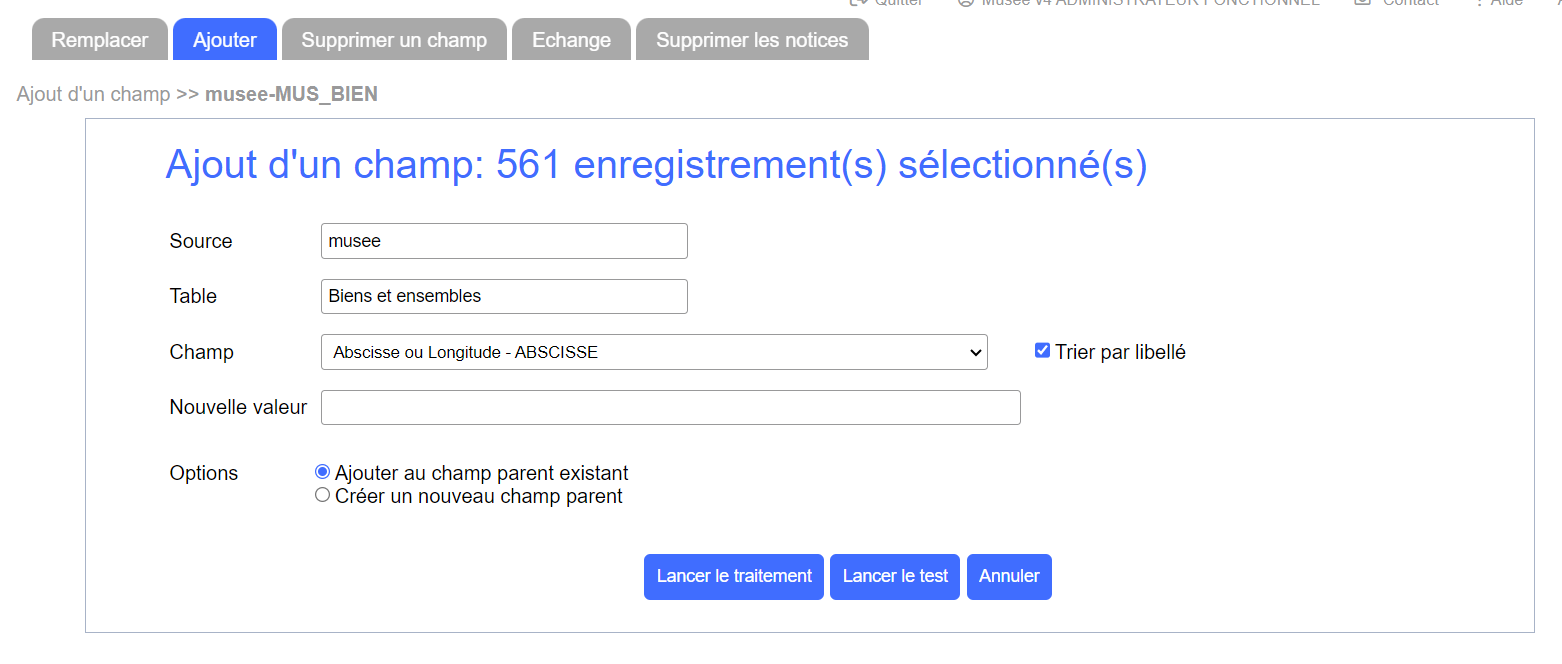1562x664 pixels.
Task: Click the Champ dropdown arrow
Action: 976,352
